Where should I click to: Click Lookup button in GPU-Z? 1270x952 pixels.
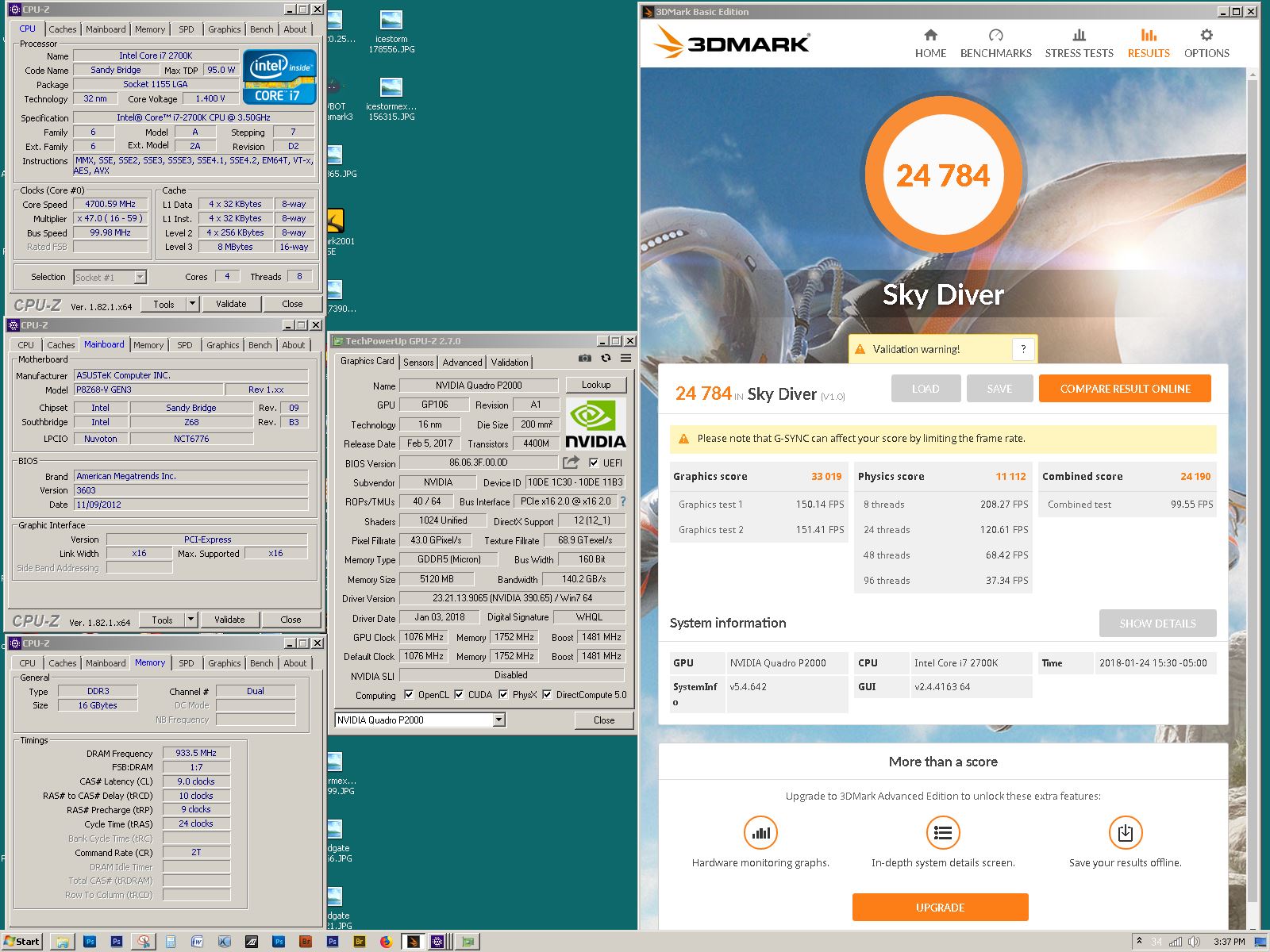(x=596, y=385)
